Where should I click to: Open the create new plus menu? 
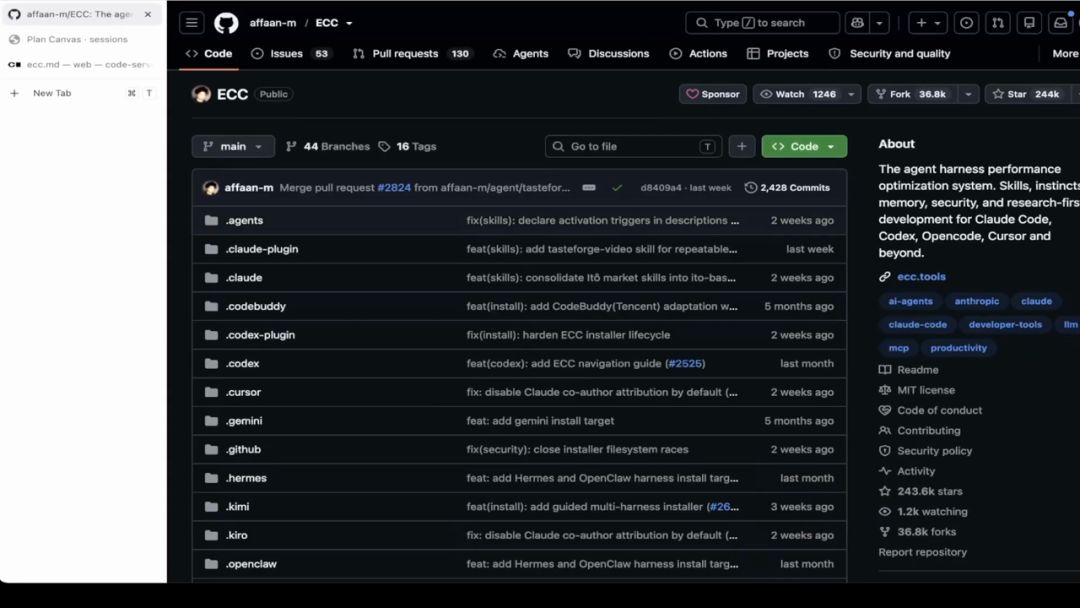click(928, 23)
